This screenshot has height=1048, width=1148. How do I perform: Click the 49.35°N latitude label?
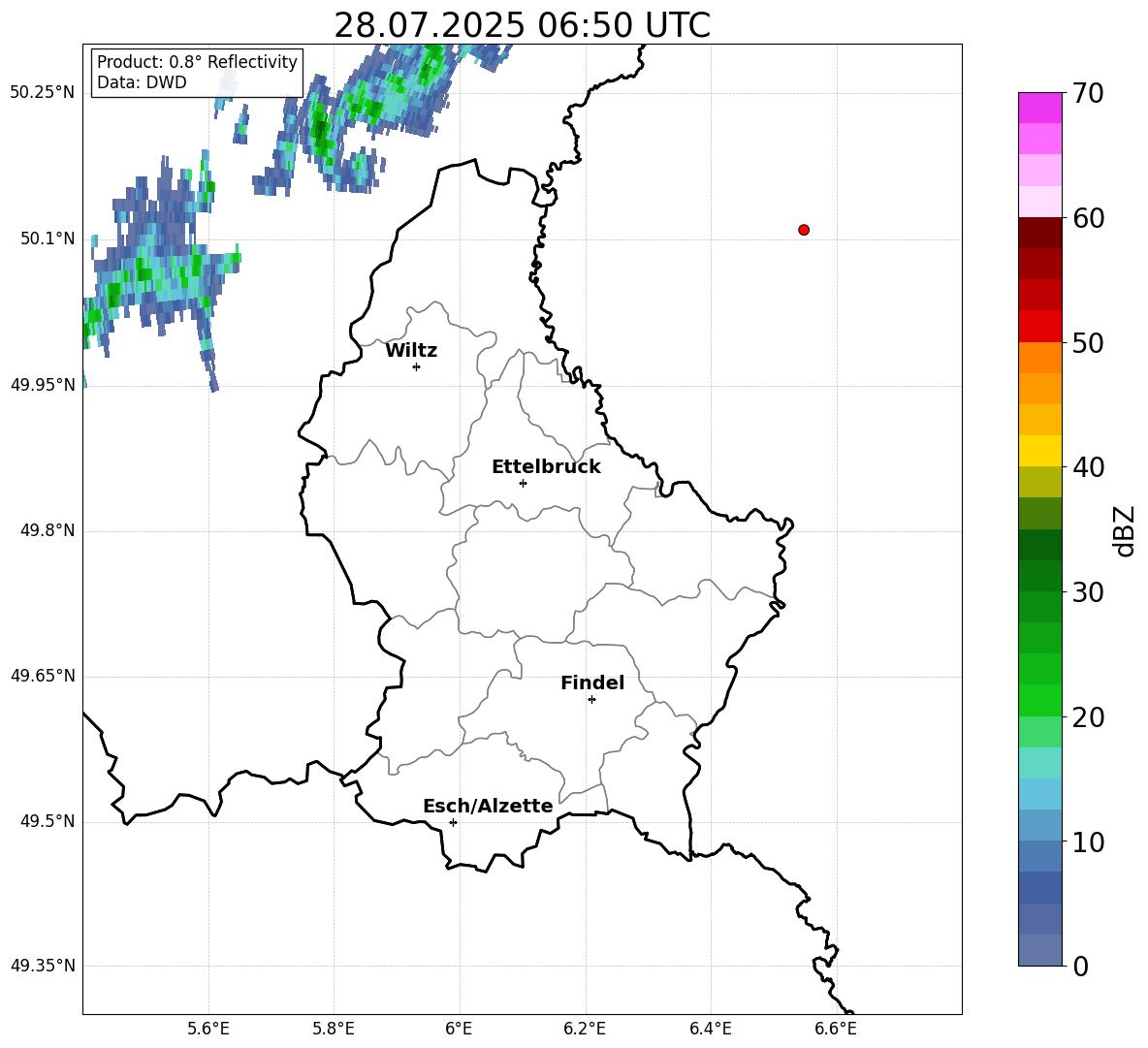(43, 966)
